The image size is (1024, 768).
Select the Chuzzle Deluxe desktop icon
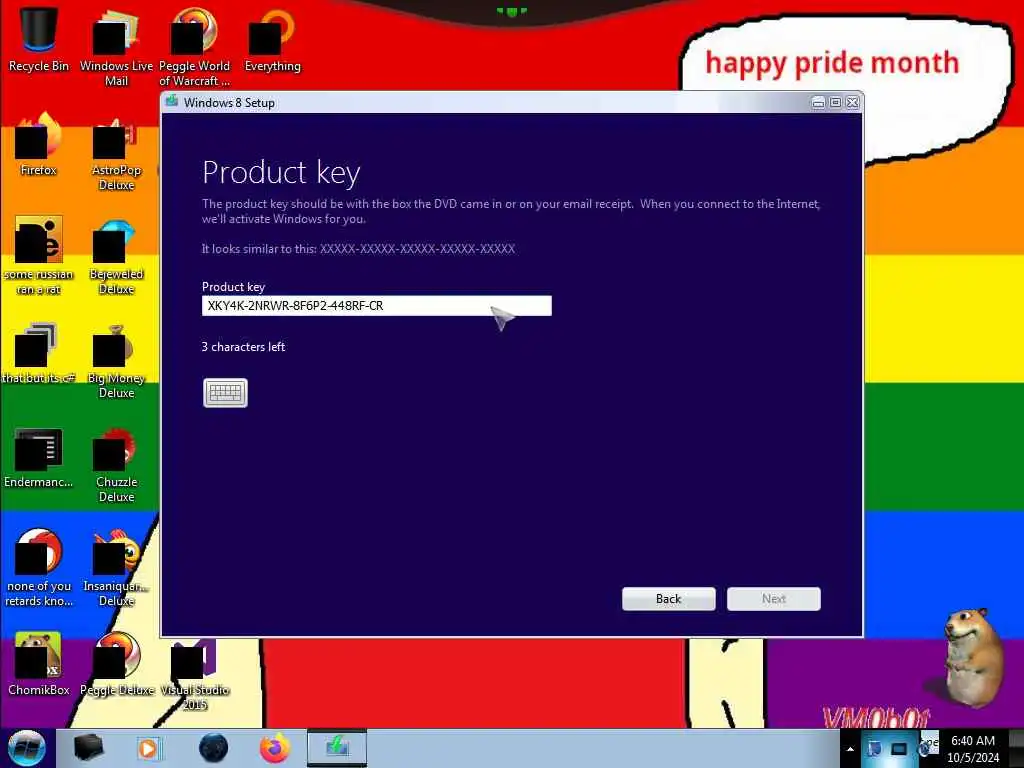point(116,464)
